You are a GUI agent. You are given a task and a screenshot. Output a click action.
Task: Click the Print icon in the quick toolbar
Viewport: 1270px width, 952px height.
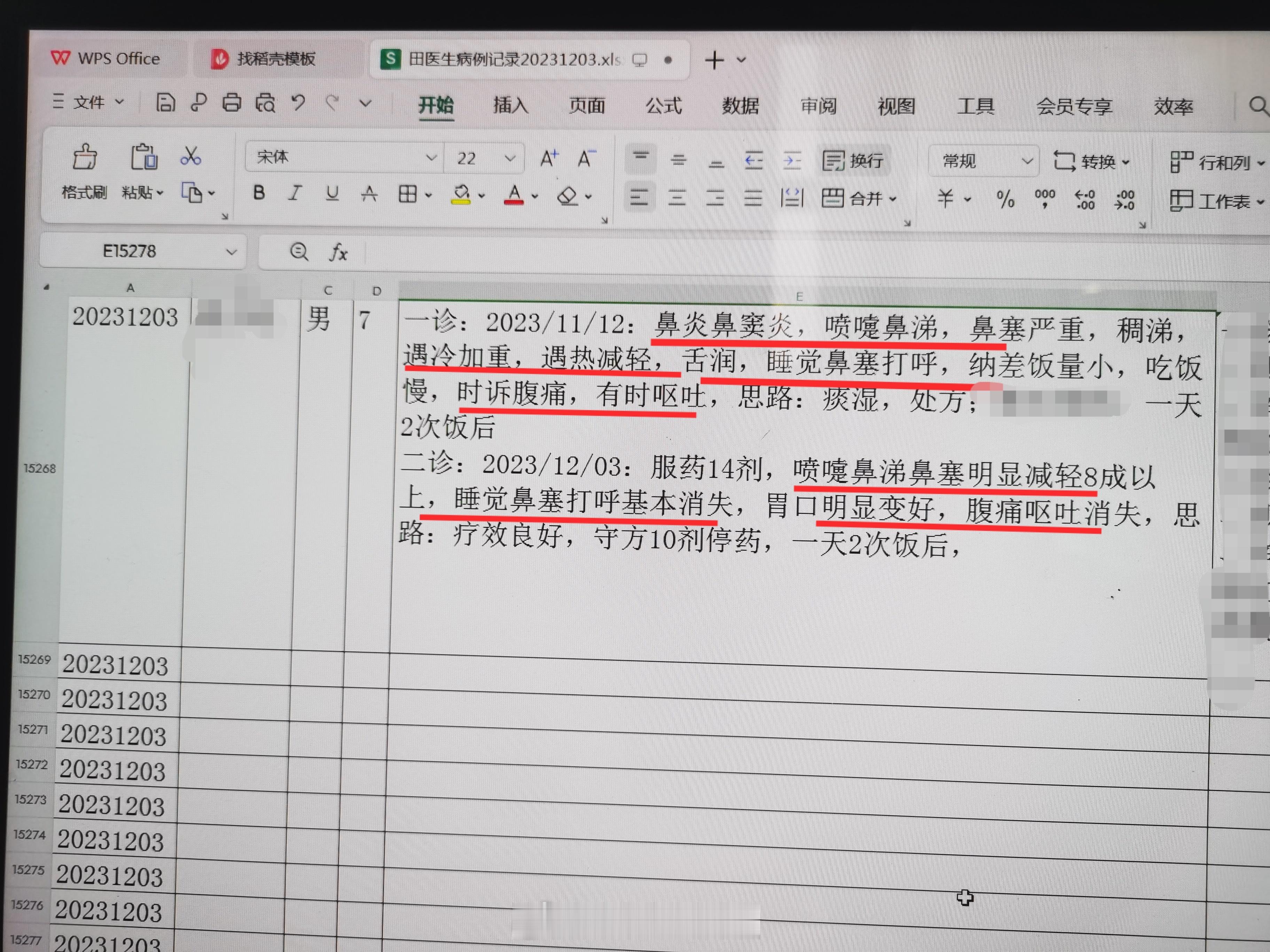point(232,102)
